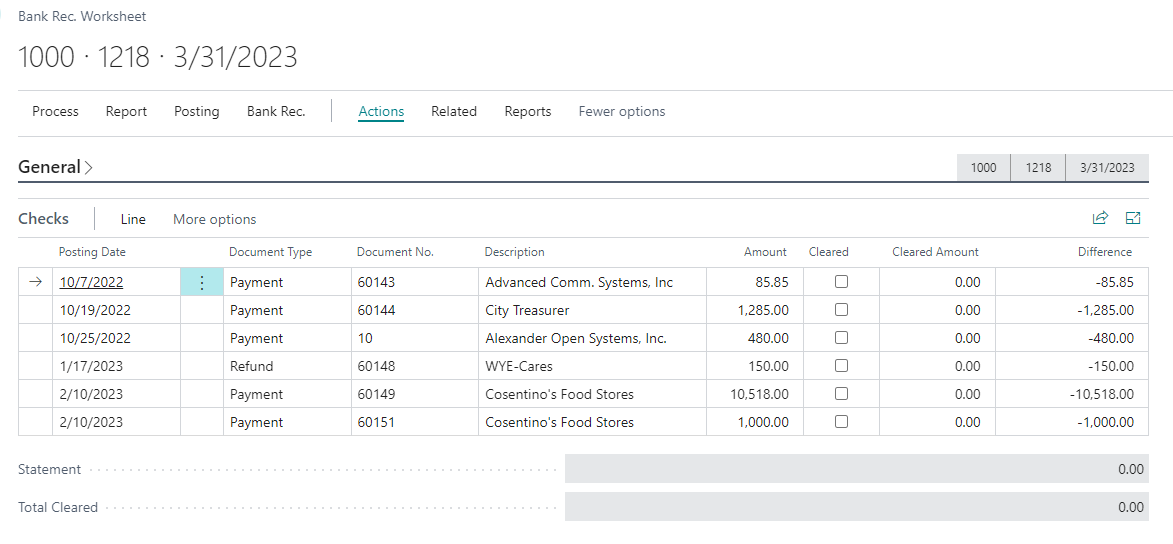Select the Actions tab
Viewport: 1173px width, 544px height.
381,112
